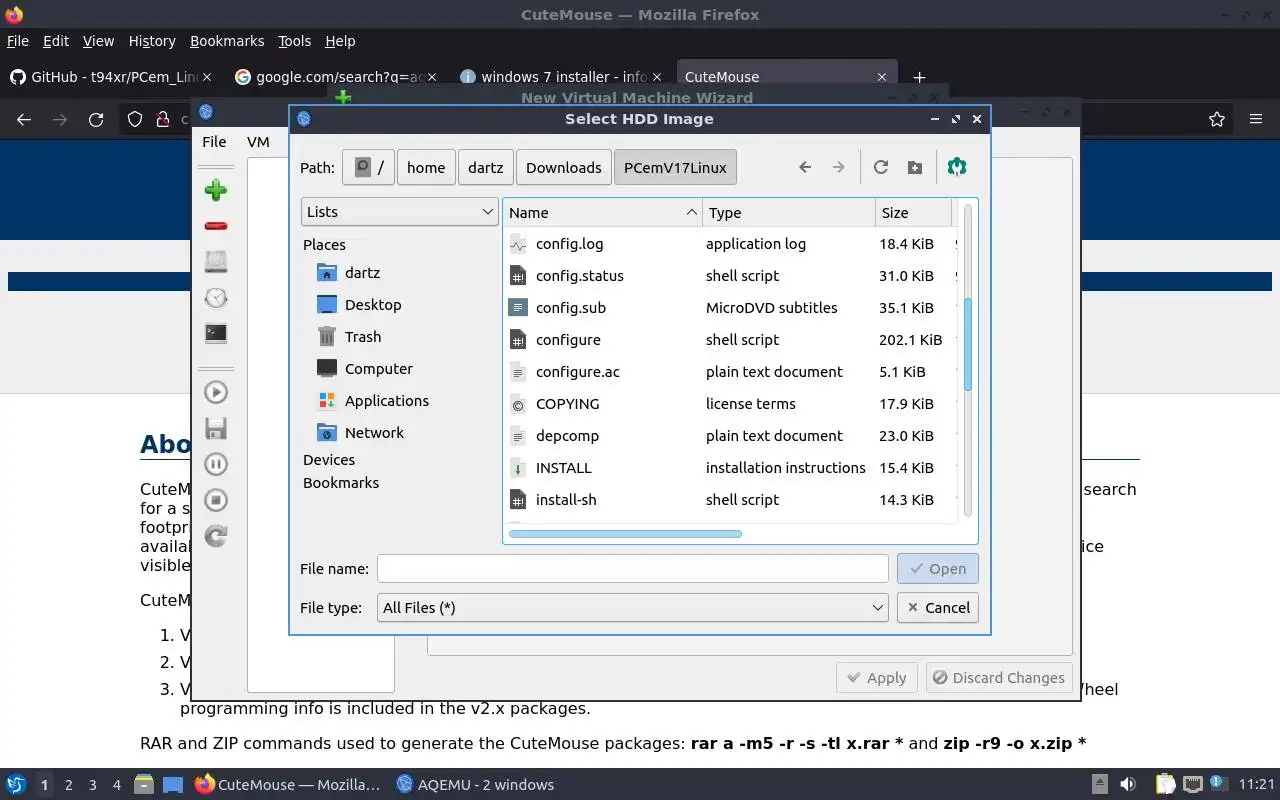Go back in file dialog history
Screen dimensions: 1280x800
805,167
